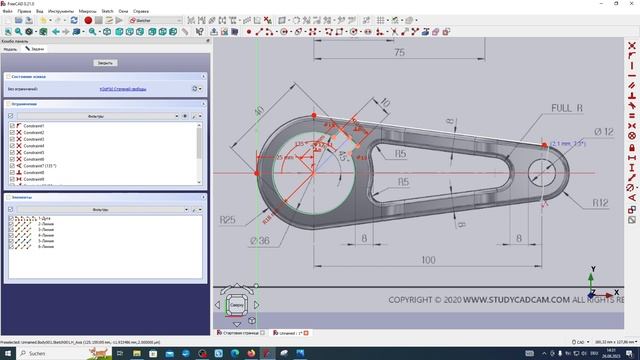Click the constraints visibility eye button
This screenshot has width=640, height=360.
point(185,116)
